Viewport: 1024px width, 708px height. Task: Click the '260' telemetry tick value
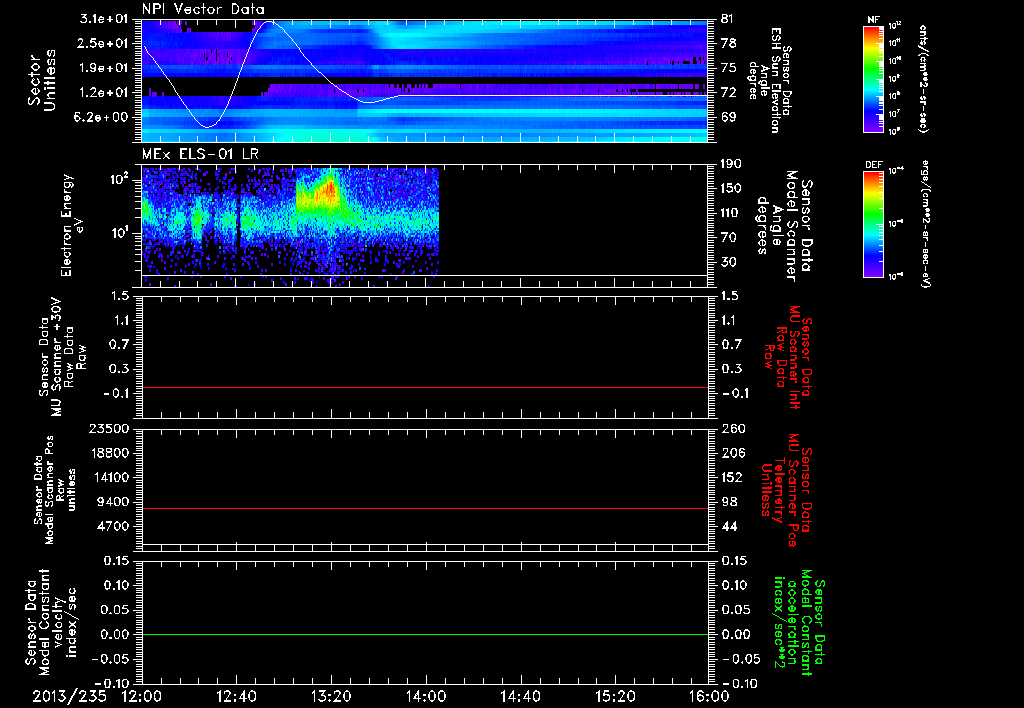732,428
